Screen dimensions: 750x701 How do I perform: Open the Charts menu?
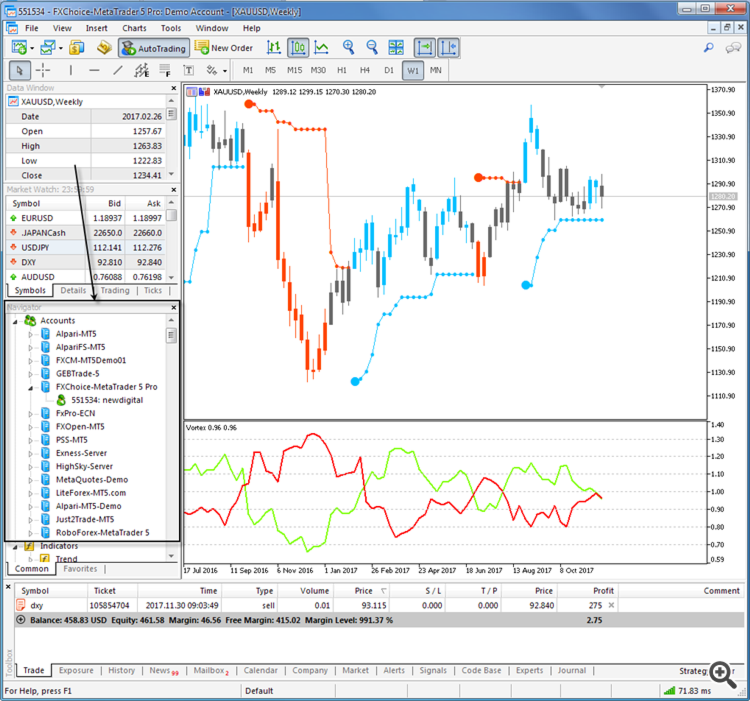[134, 28]
